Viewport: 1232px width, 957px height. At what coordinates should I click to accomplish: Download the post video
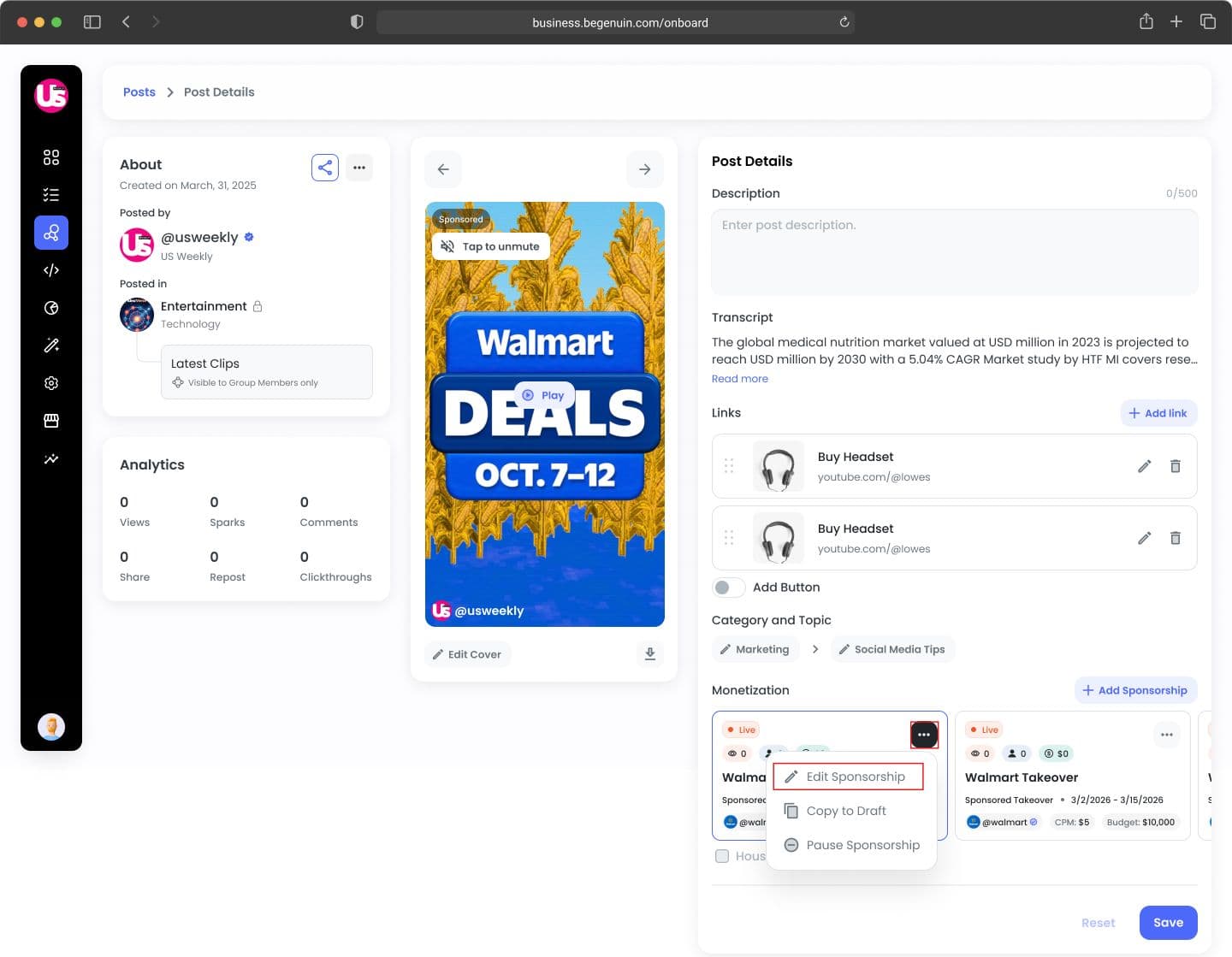pyautogui.click(x=650, y=654)
